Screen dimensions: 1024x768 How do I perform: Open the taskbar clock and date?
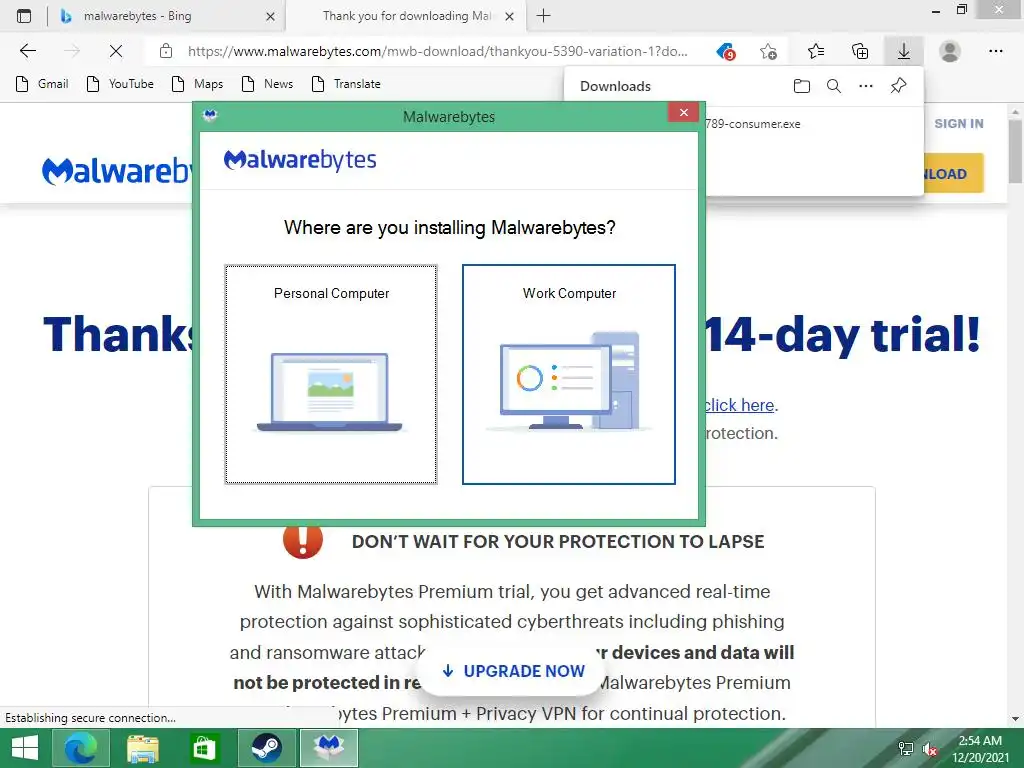(x=980, y=748)
